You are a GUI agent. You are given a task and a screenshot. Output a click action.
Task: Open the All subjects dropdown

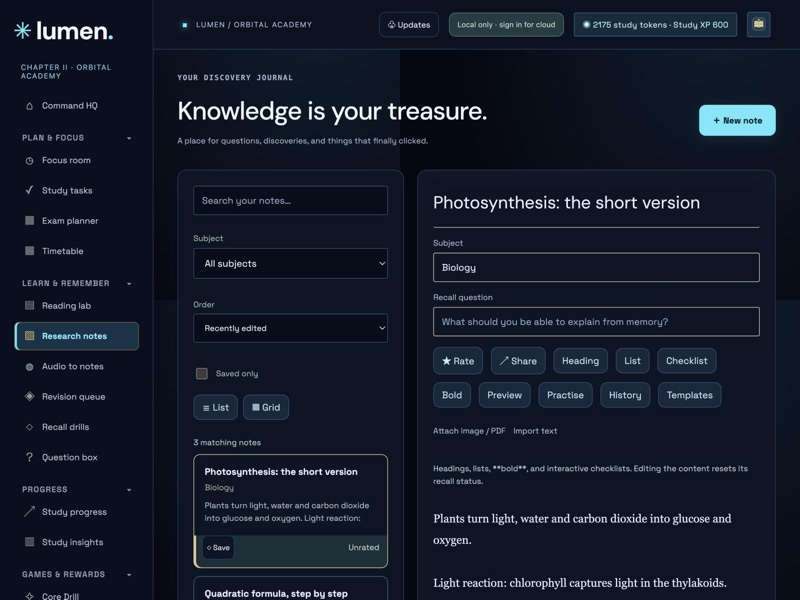[x=290, y=263]
